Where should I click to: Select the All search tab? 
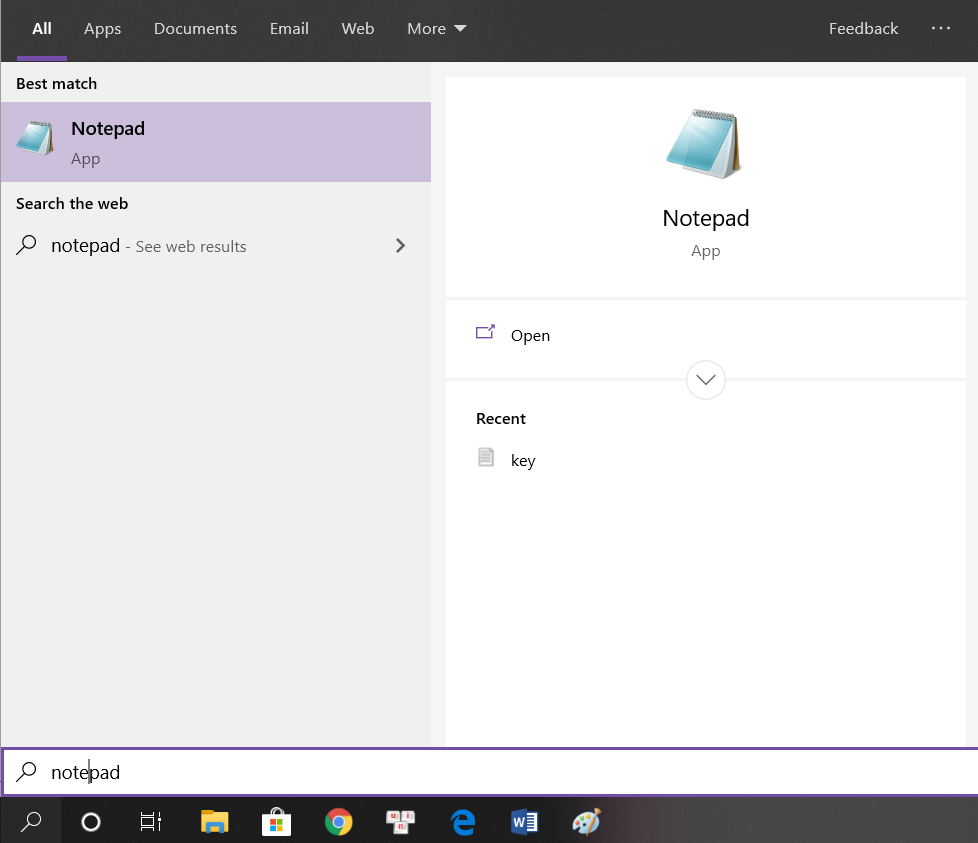[42, 29]
